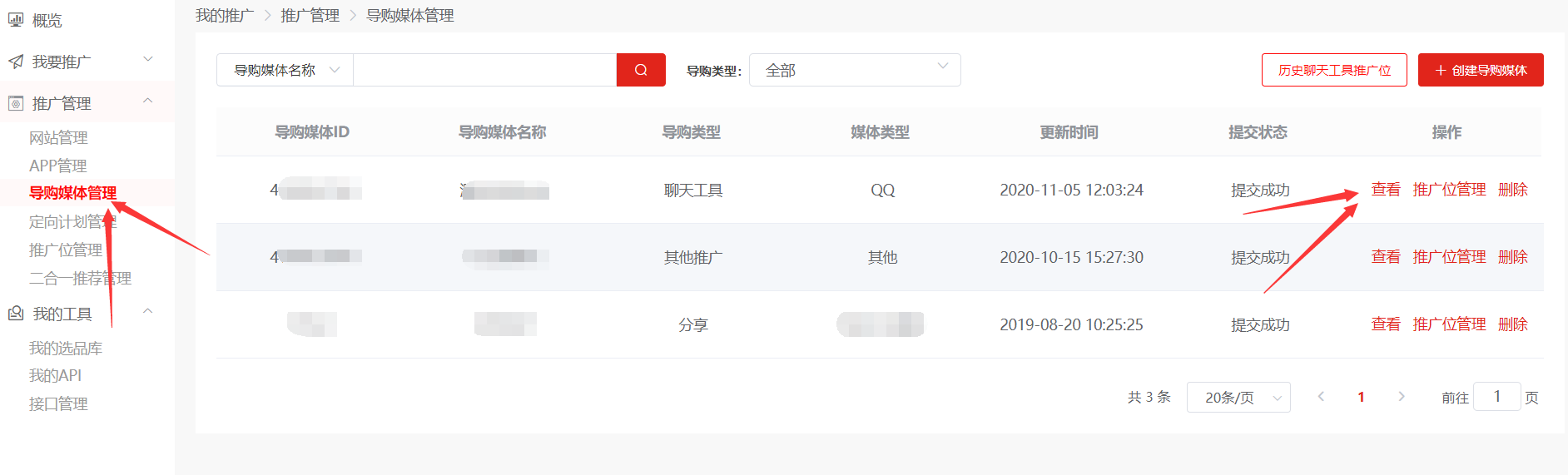Viewport: 1568px width, 475px height.
Task: Click 删除 for the QQ row
Action: coord(1512,190)
